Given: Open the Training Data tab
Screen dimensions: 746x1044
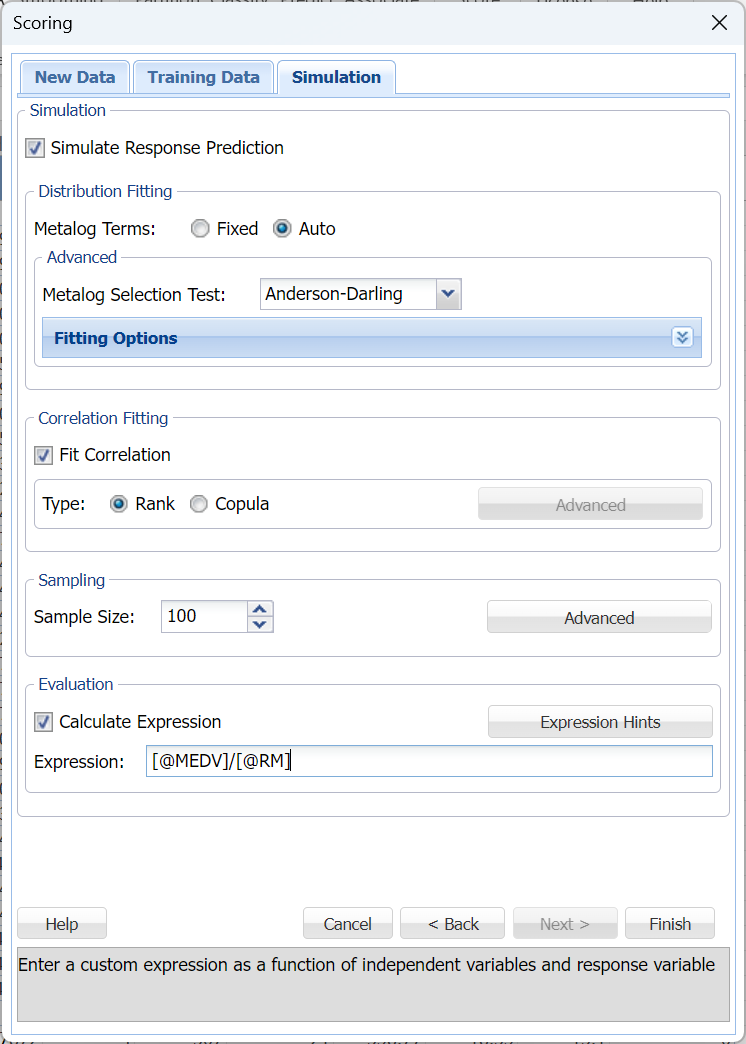Looking at the screenshot, I should point(203,77).
